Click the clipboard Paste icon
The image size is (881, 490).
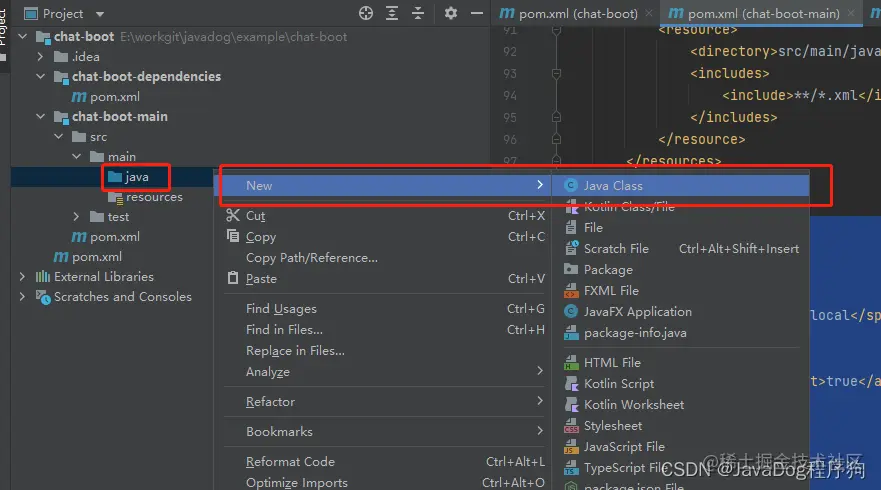pos(233,278)
